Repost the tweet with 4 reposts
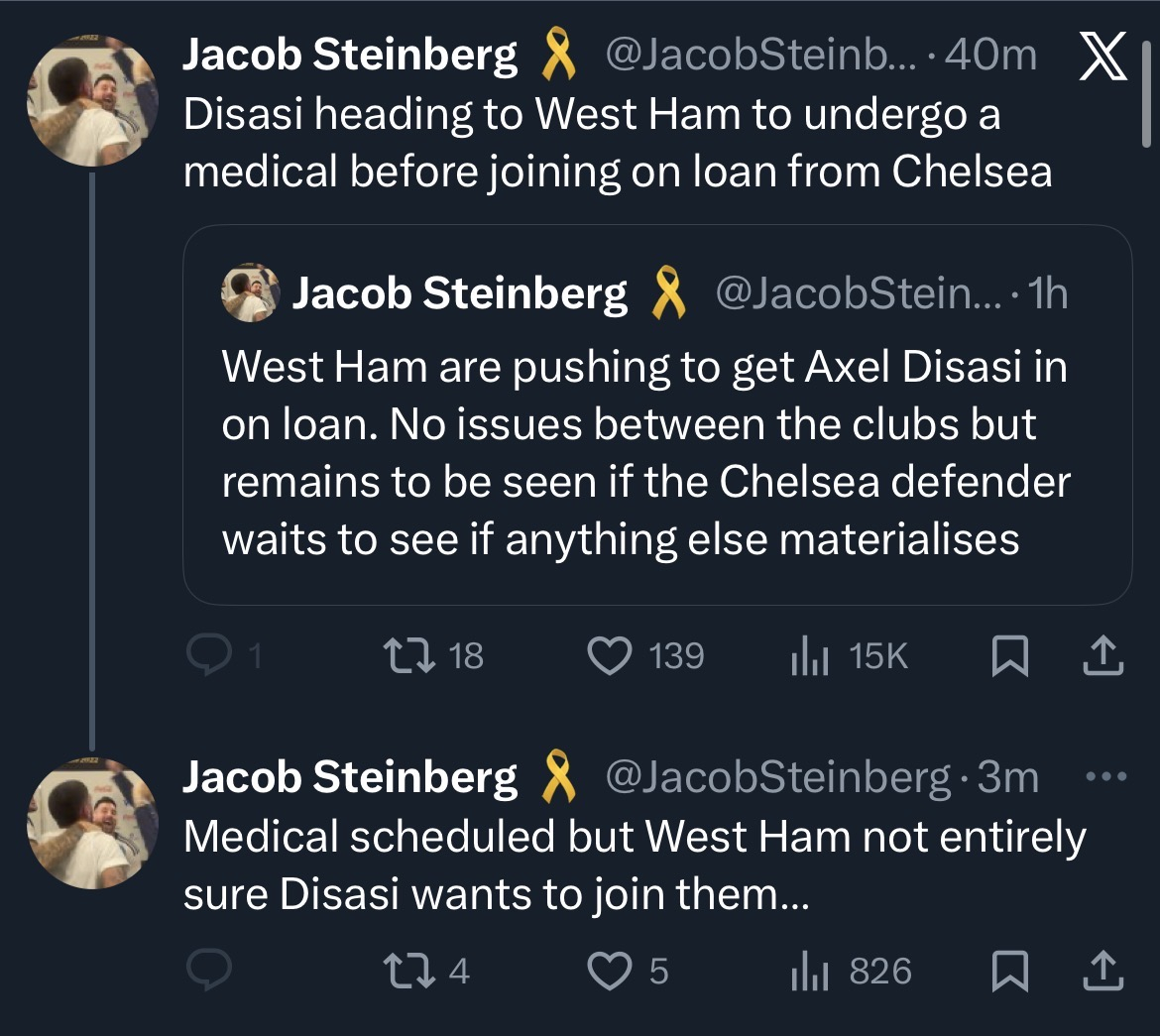 [x=406, y=972]
